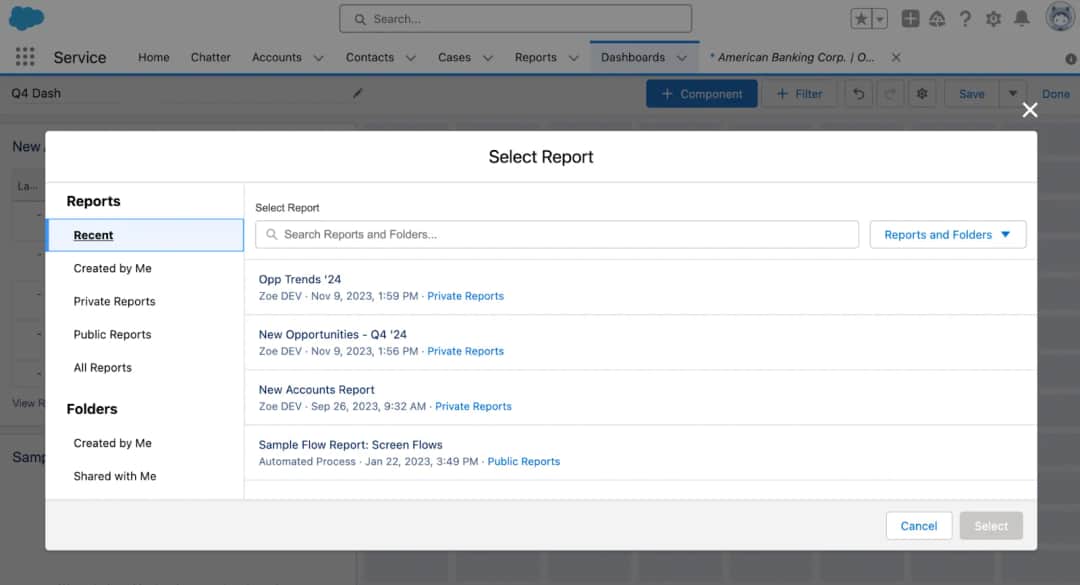
Task: Click the Favorites star icon
Action: pyautogui.click(x=861, y=19)
